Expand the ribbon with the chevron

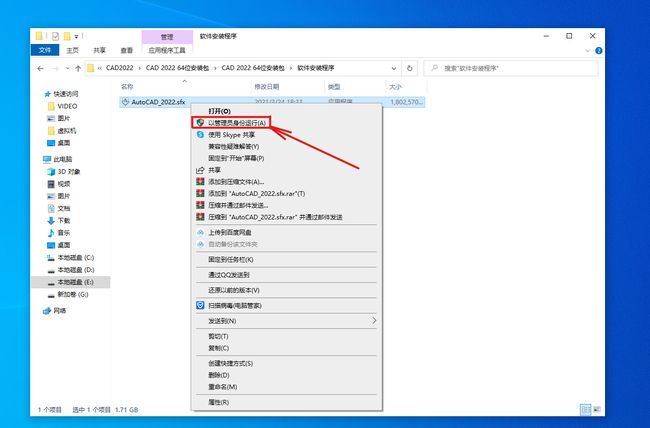point(587,51)
